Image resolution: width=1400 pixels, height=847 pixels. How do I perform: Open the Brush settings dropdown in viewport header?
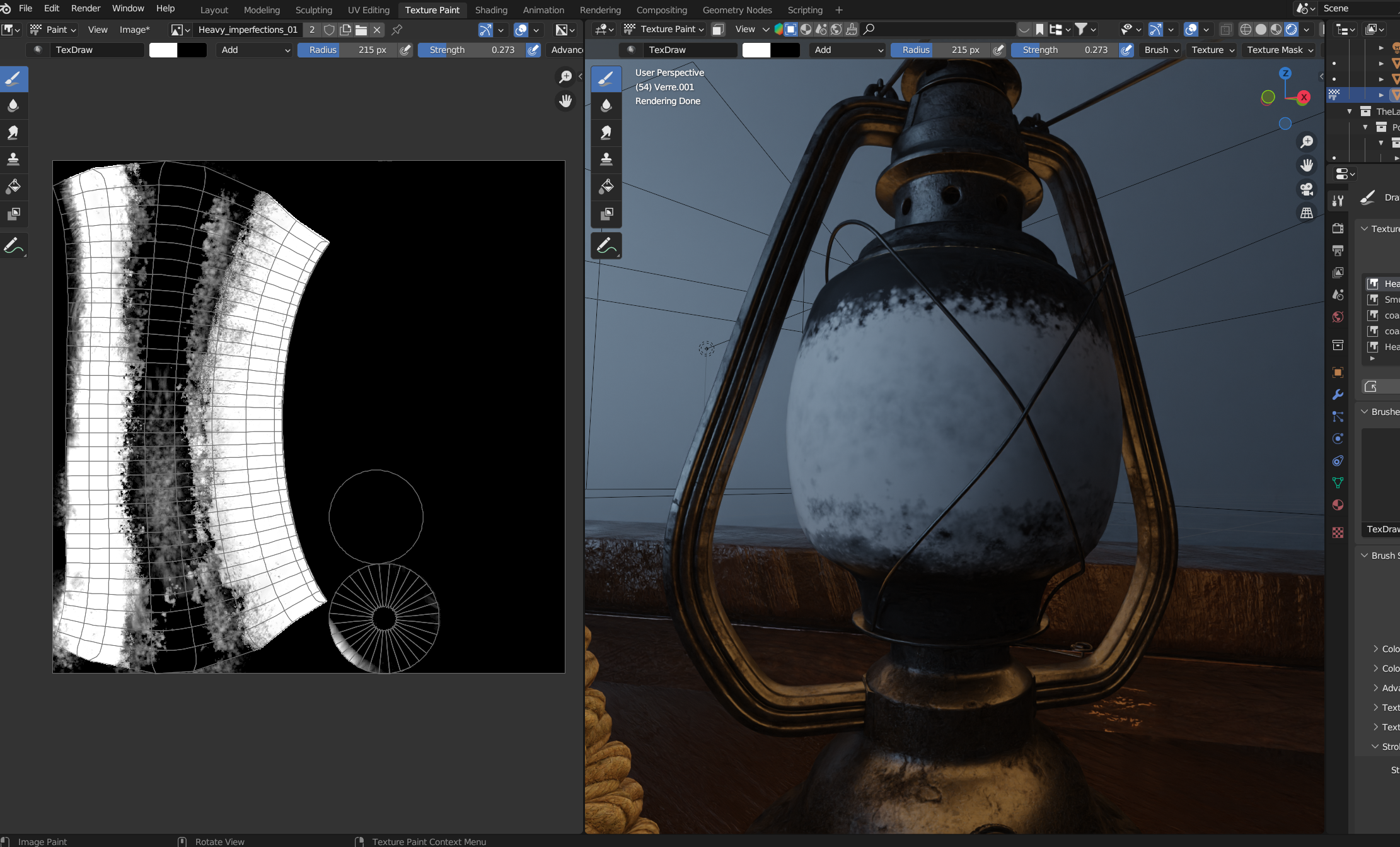click(1161, 50)
